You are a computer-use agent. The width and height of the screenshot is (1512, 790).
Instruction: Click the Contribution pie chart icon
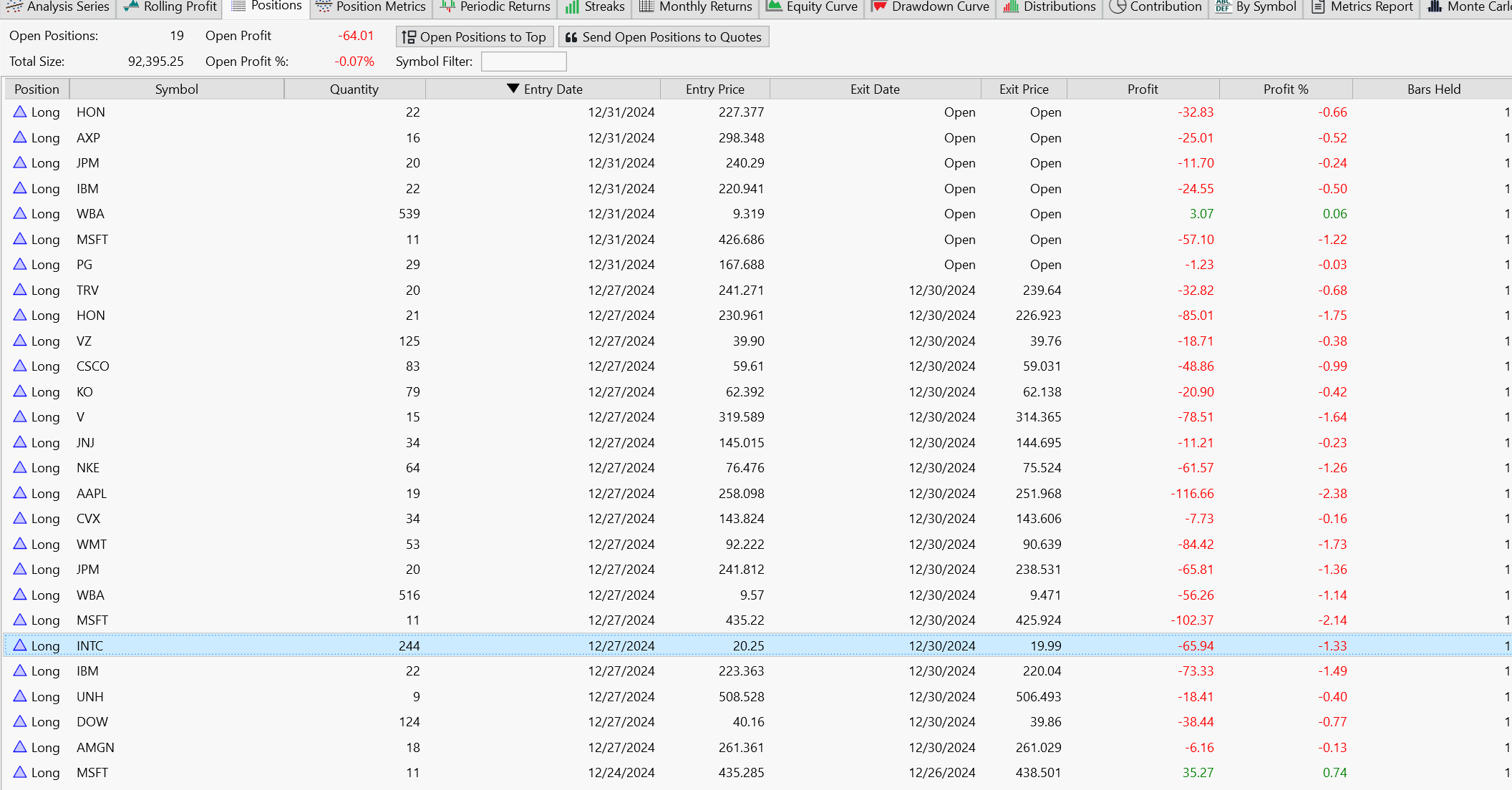tap(1118, 6)
